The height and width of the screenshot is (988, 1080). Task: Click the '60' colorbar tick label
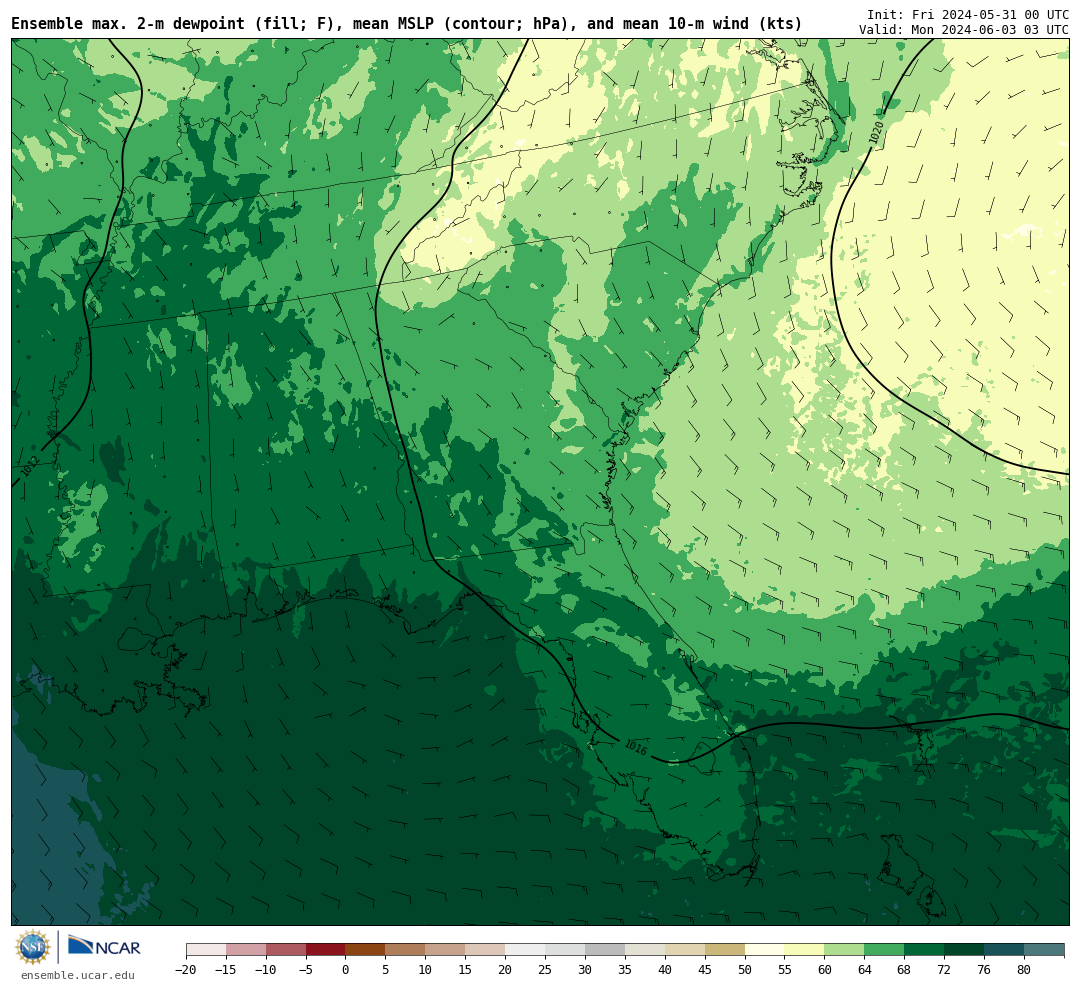click(x=825, y=970)
